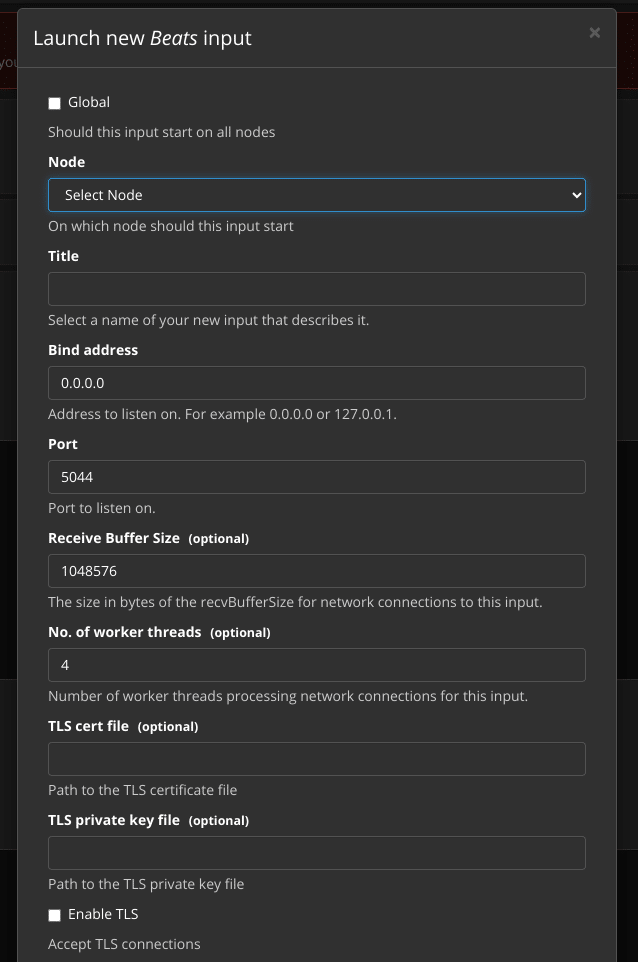Close the Launch new Beats input dialog
The width and height of the screenshot is (638, 962).
(594, 33)
